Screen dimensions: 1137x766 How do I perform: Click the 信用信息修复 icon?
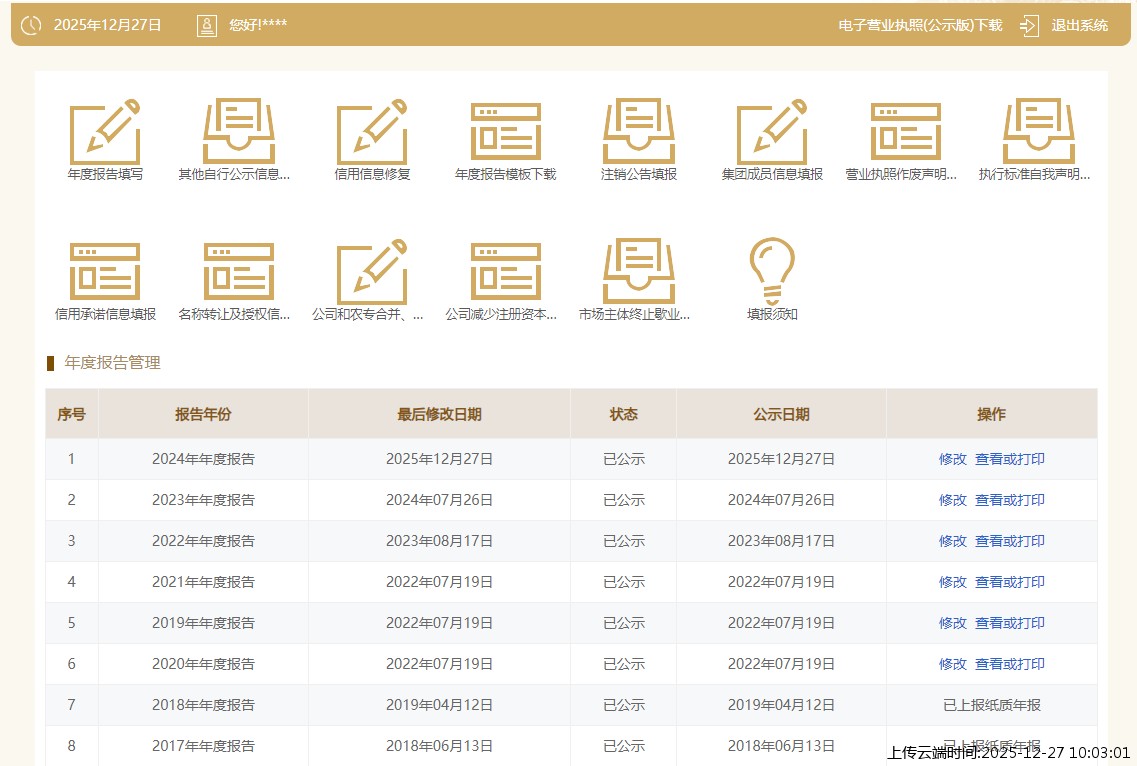[x=372, y=133]
